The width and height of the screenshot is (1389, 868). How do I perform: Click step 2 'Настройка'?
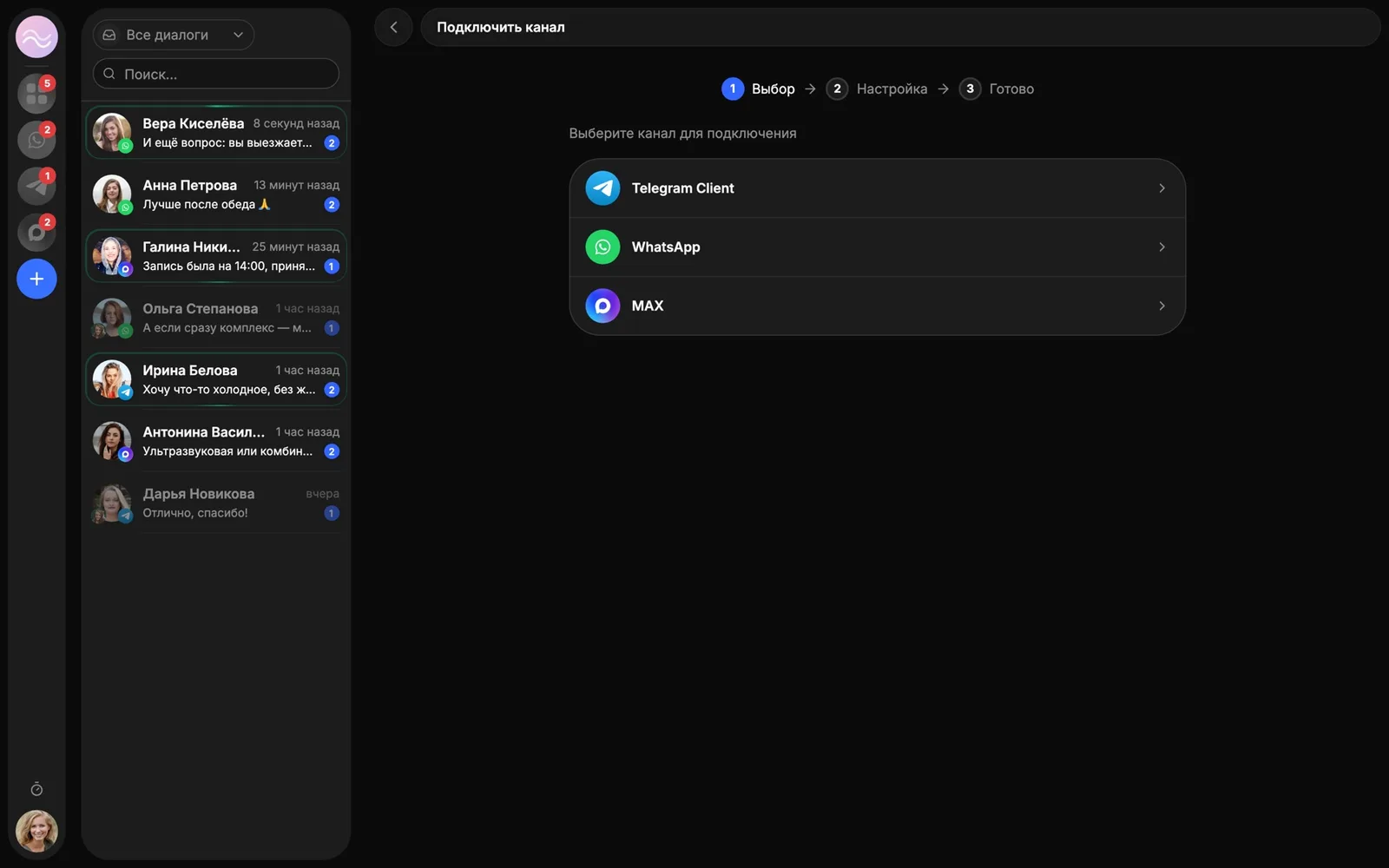(877, 89)
